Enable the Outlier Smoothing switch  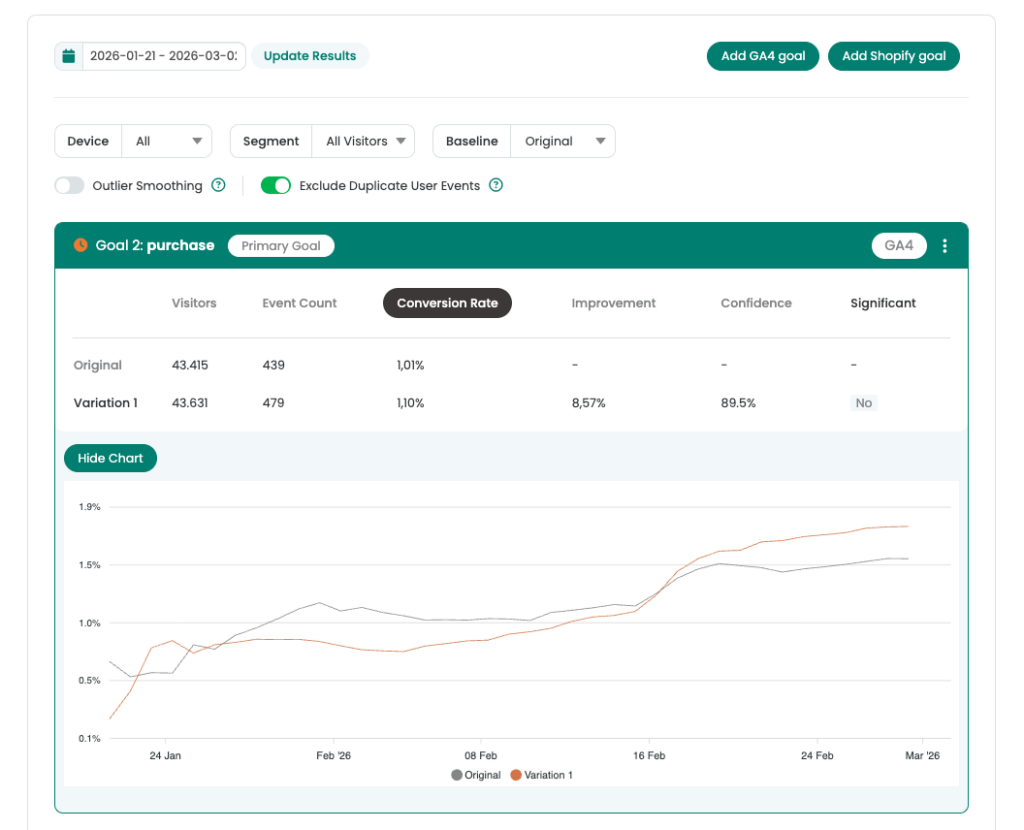pyautogui.click(x=70, y=185)
